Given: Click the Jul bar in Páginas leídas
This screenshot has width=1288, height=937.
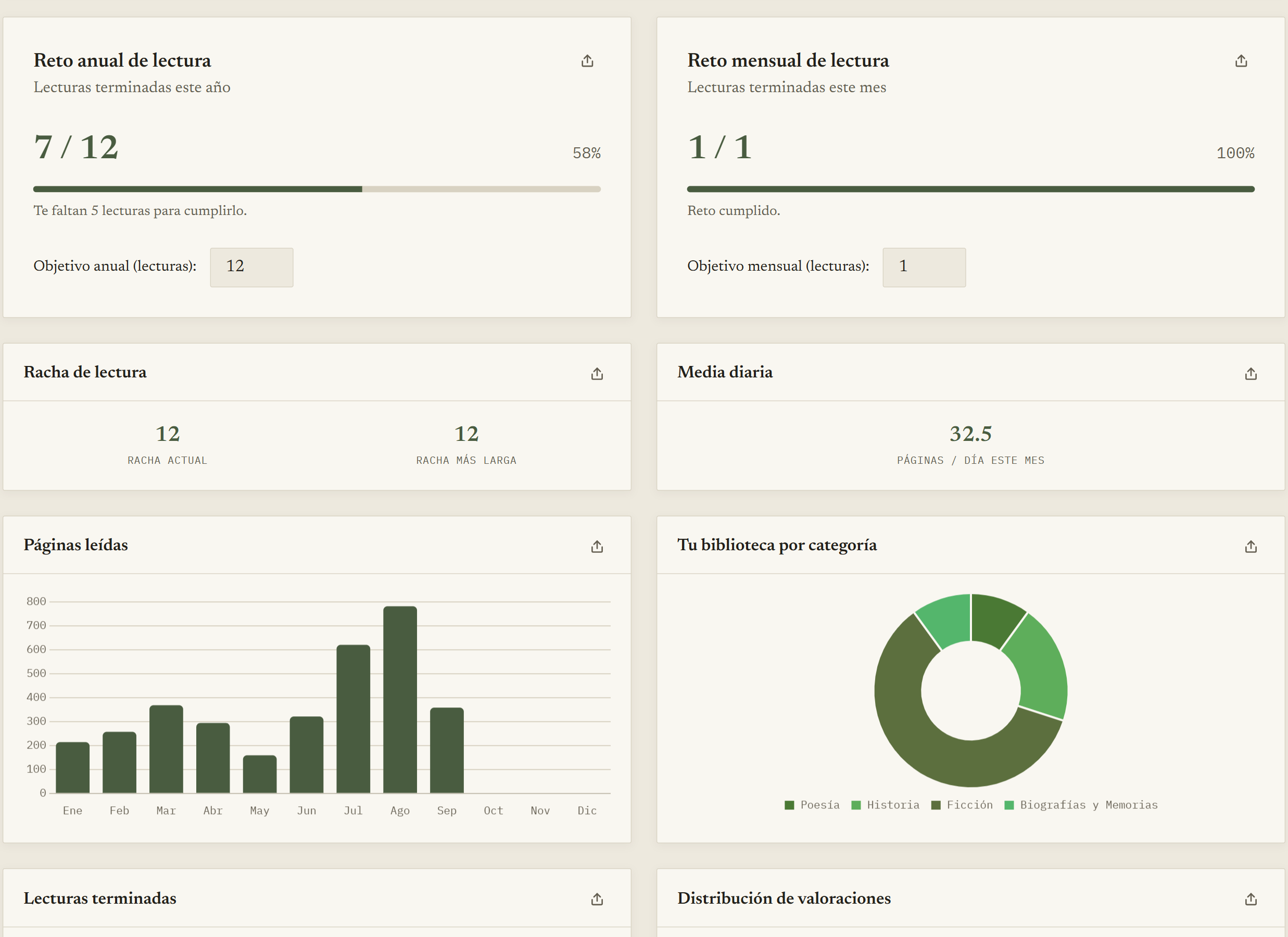Looking at the screenshot, I should coord(353,719).
